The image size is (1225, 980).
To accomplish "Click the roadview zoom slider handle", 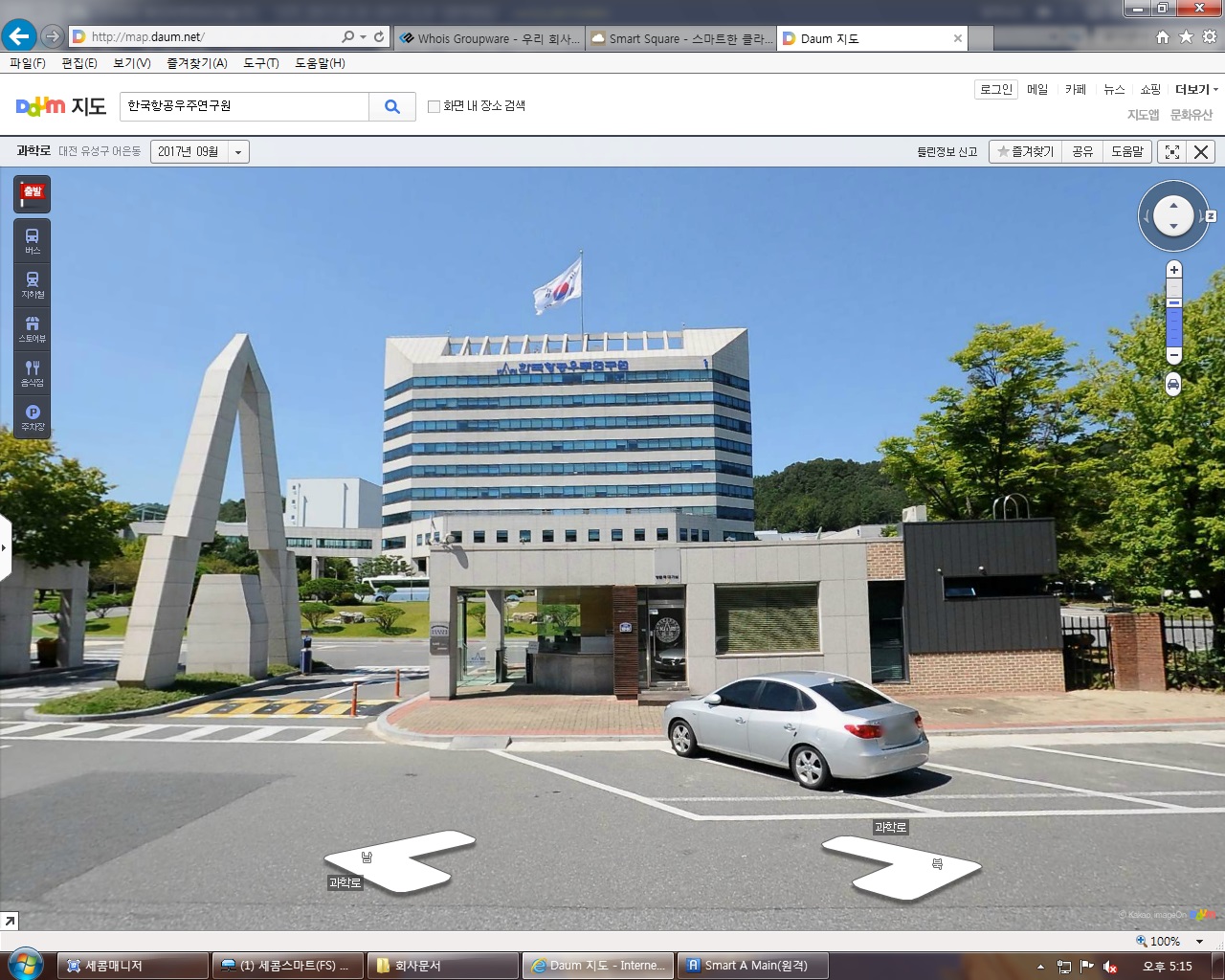I will [x=1174, y=302].
